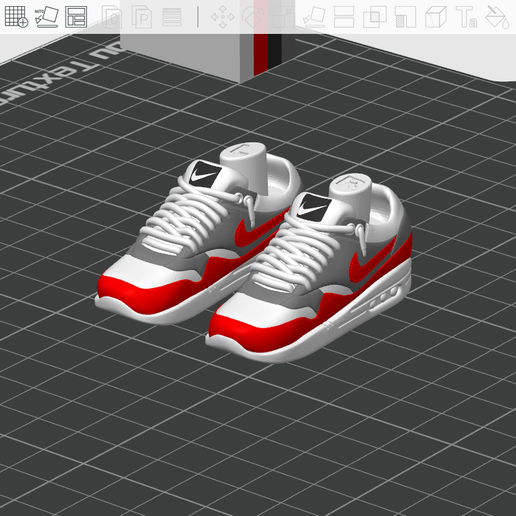The image size is (516, 516).
Task: Activate the Lay on Face tool
Action: pos(314,16)
